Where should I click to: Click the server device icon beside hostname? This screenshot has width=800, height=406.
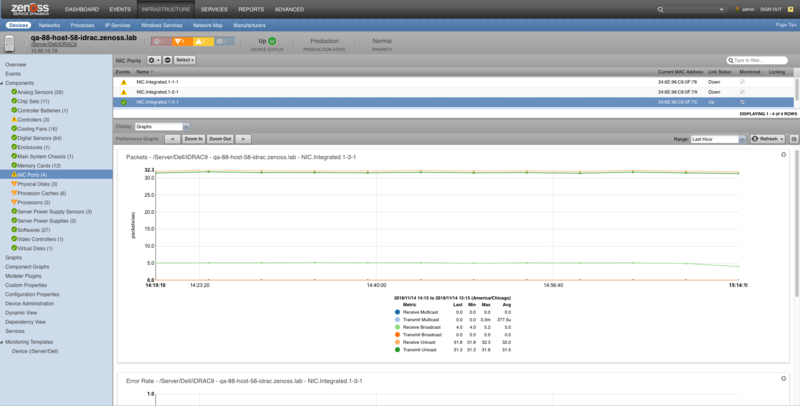(x=10, y=43)
